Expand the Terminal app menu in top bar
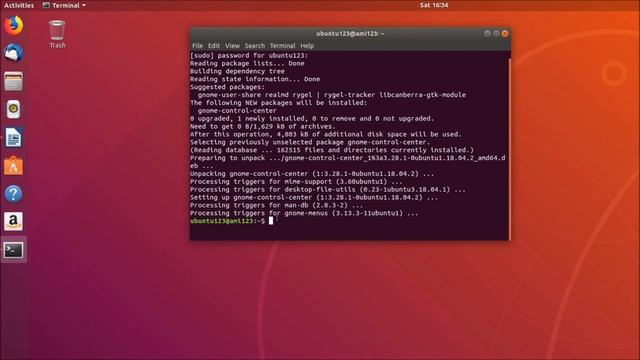Screen dimensions: 640x360 pyautogui.click(x=64, y=5)
